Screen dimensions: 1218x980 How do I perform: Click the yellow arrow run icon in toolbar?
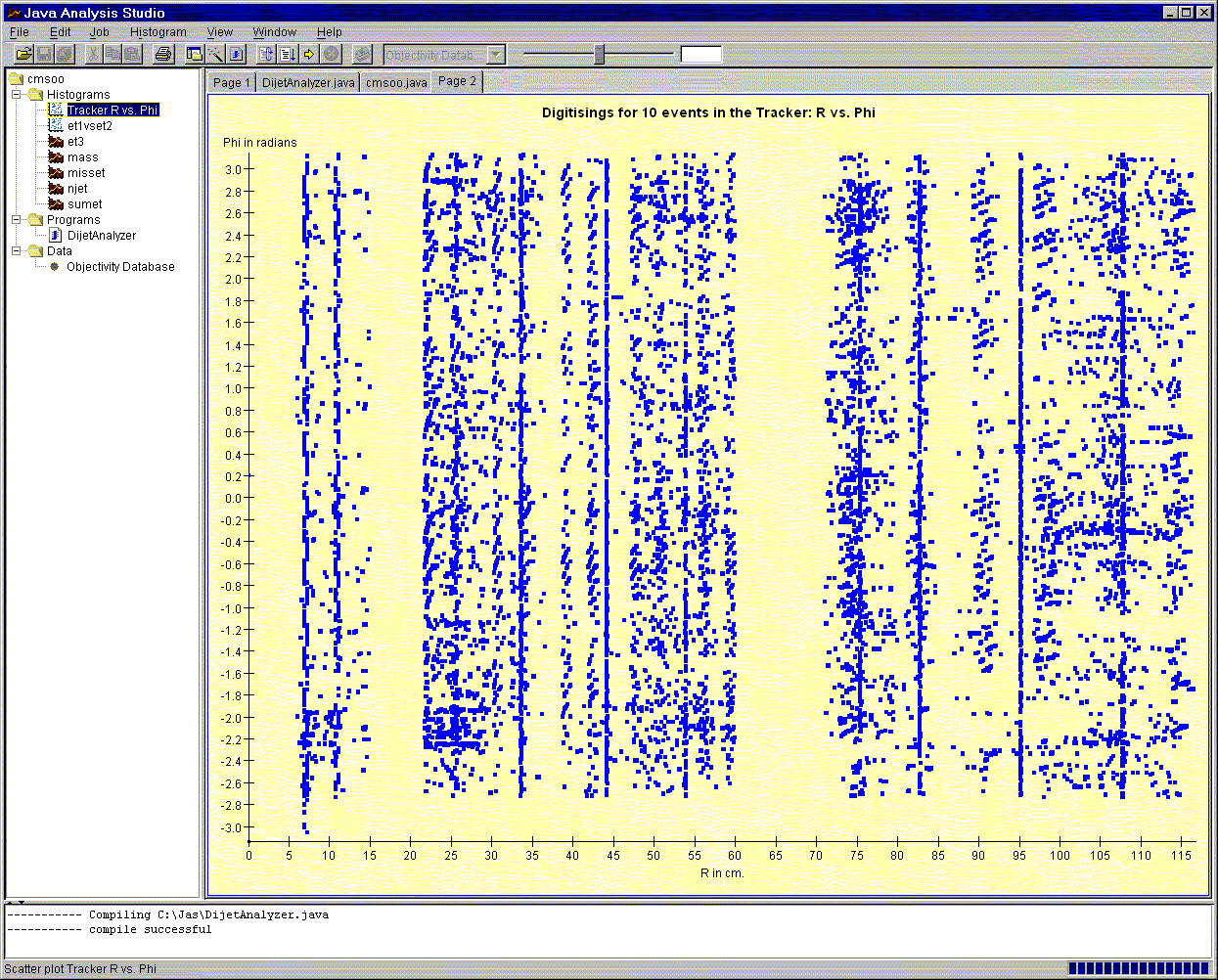(309, 55)
